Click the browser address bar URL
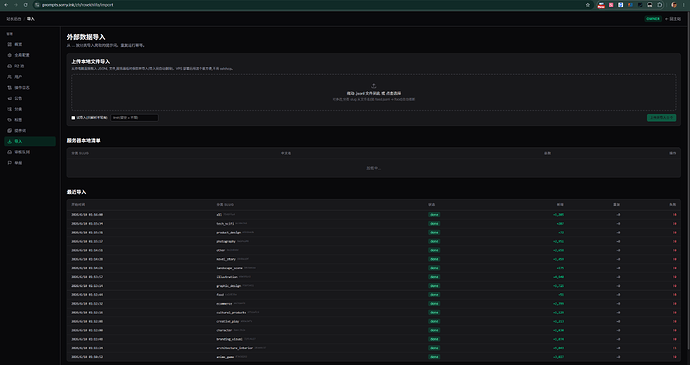 (77, 5)
